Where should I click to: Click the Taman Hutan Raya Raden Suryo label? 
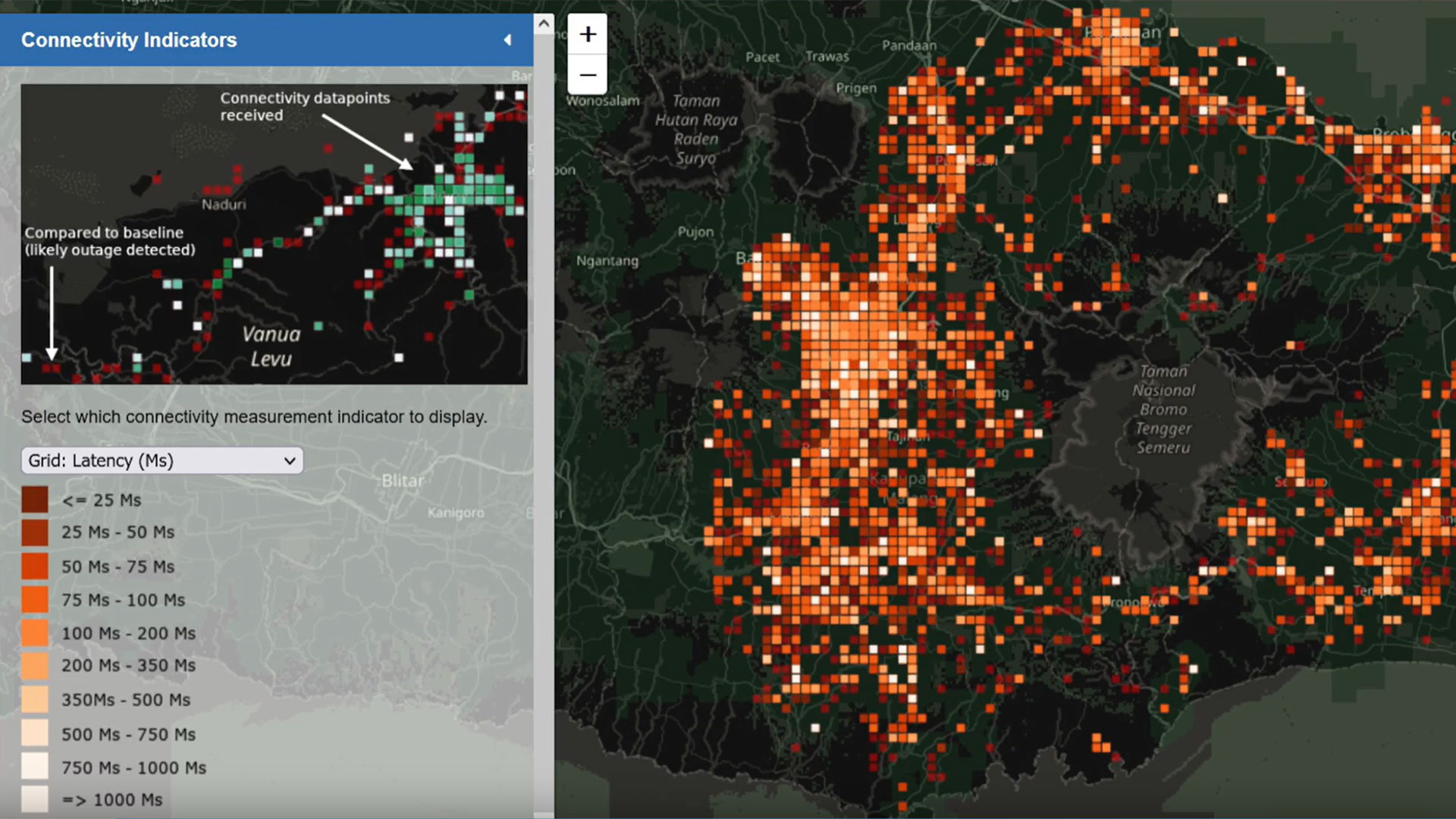coord(695,129)
